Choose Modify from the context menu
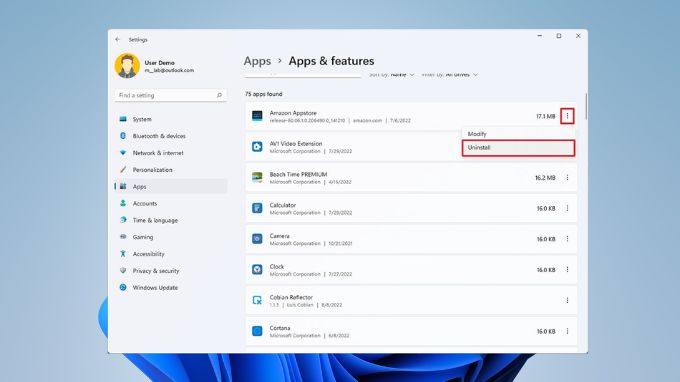 [x=519, y=134]
